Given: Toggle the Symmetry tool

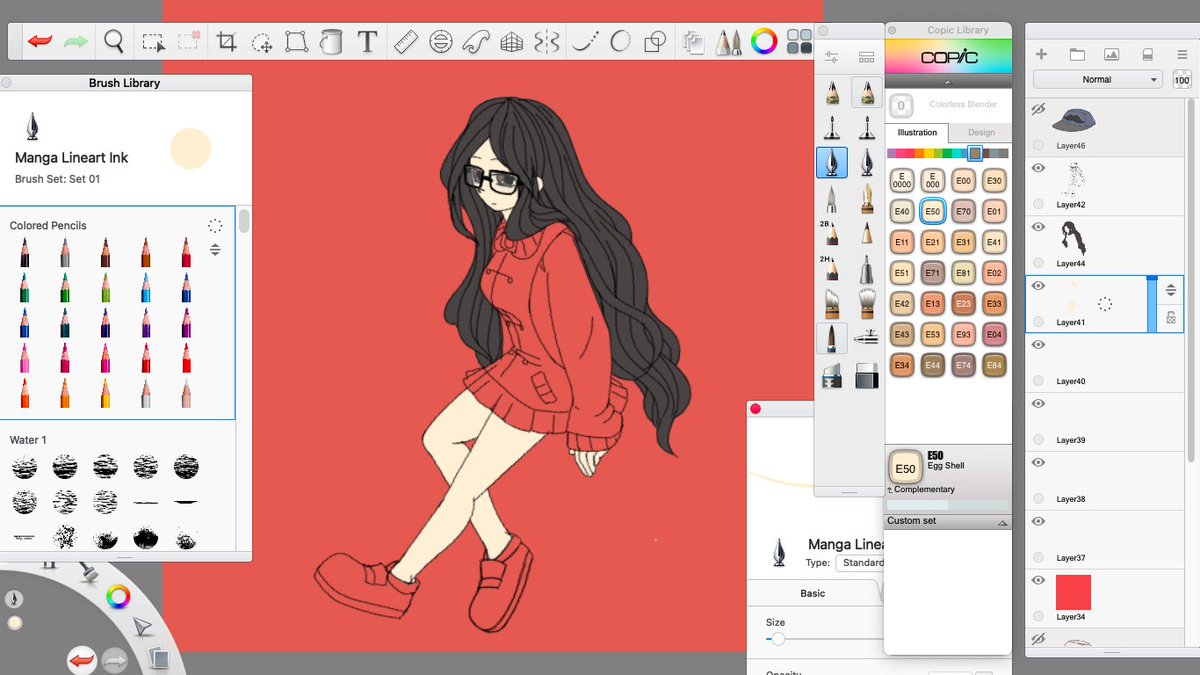Looking at the screenshot, I should point(547,42).
